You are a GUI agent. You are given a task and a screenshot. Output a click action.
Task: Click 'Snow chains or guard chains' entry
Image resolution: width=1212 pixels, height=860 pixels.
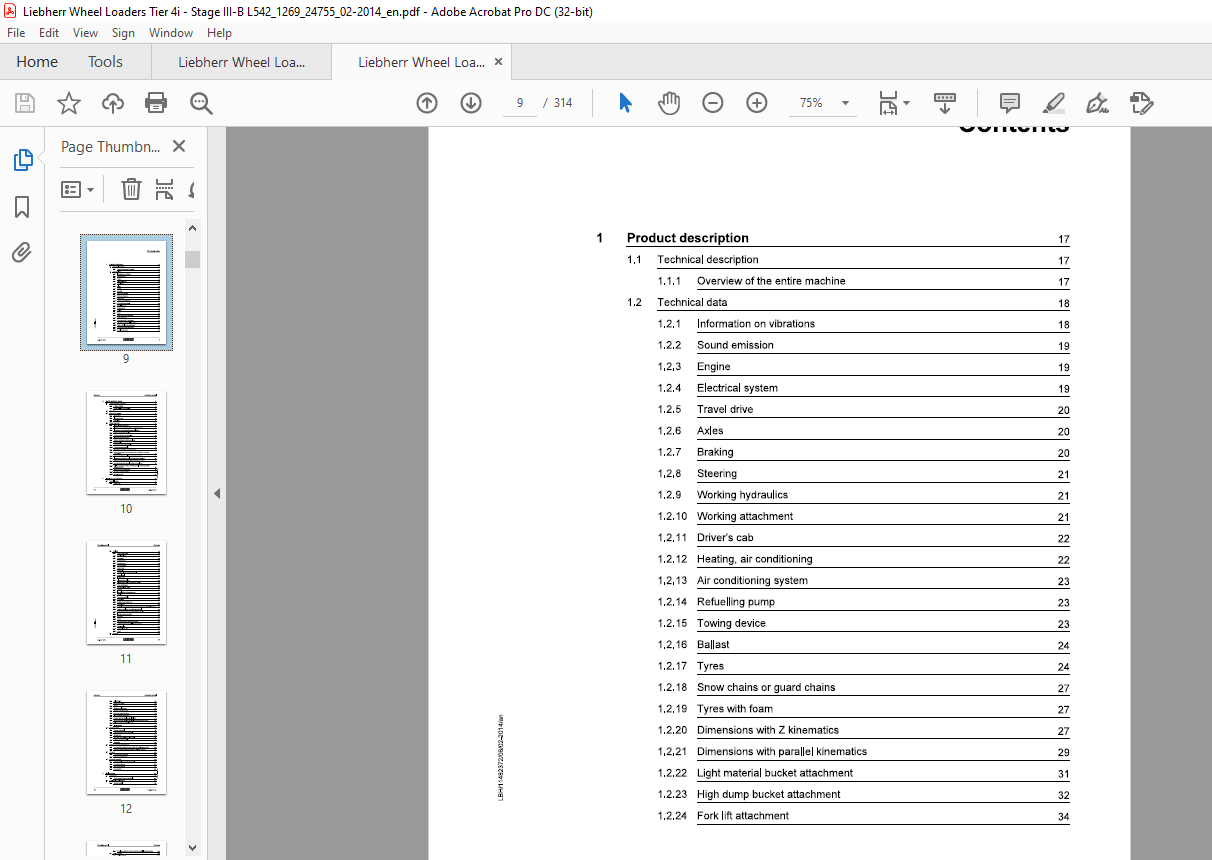(x=766, y=687)
